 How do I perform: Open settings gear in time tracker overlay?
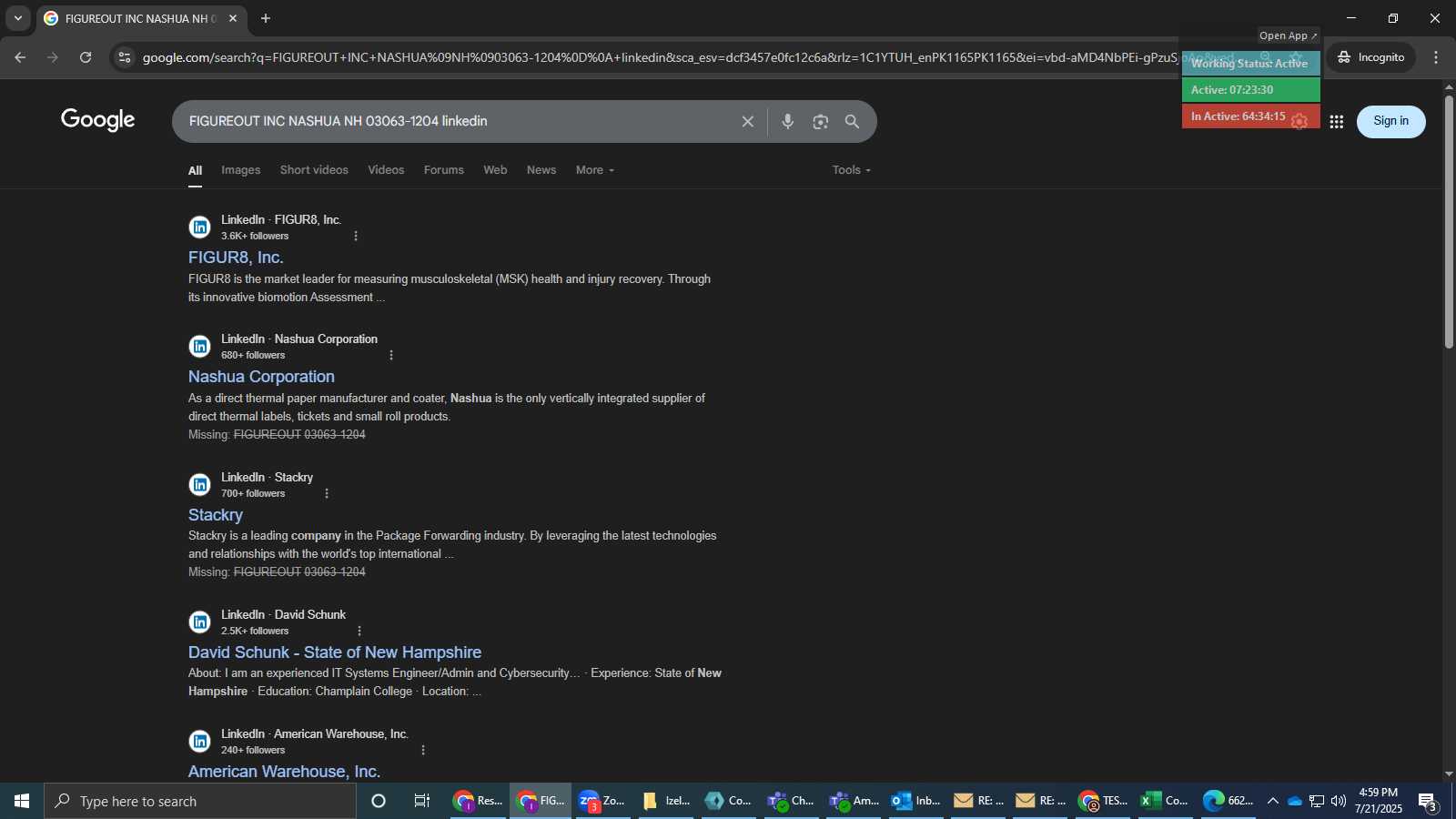coord(1299,120)
